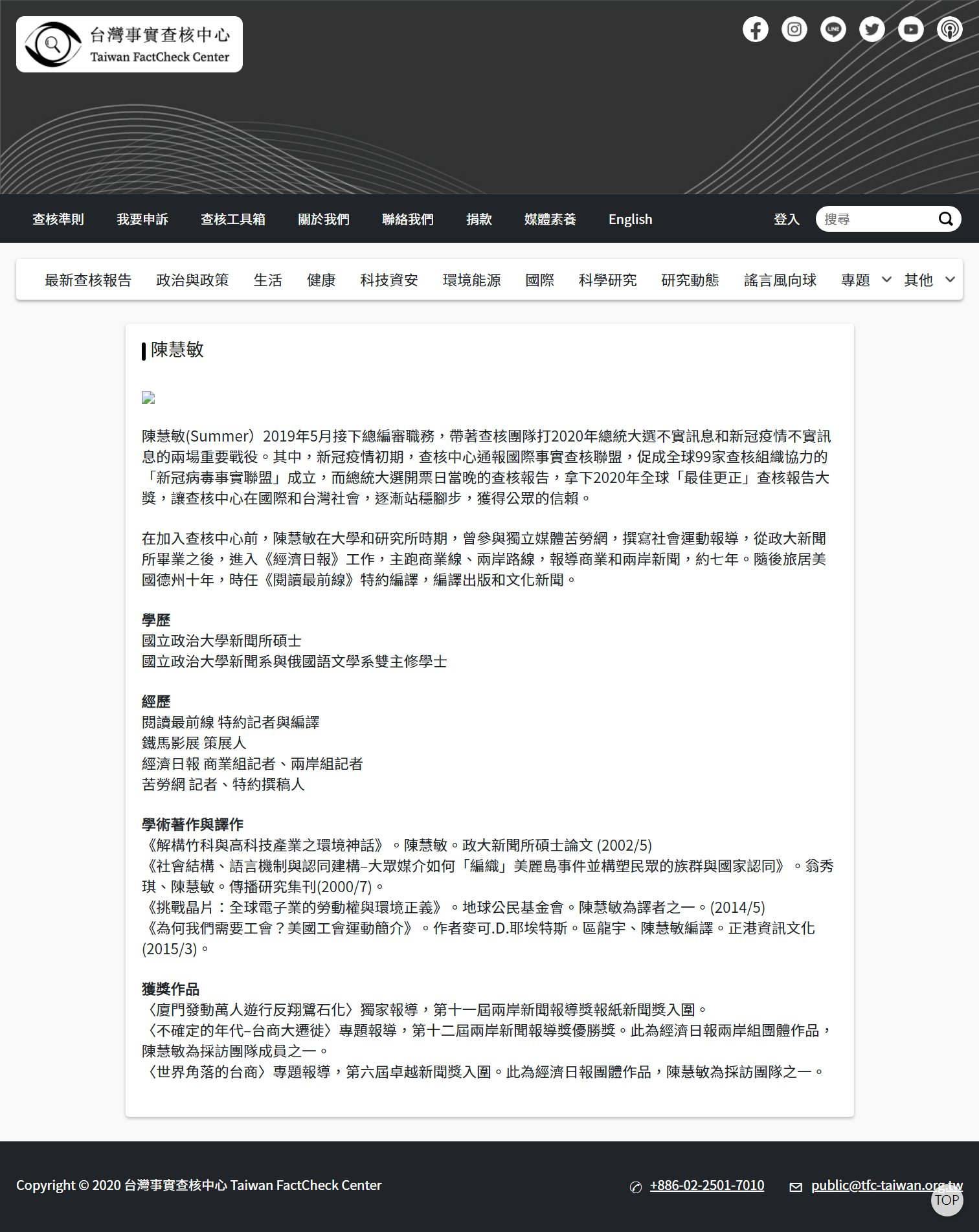Screen dimensions: 979x1232
Task: Click the phone icon in footer
Action: pyautogui.click(x=635, y=1187)
